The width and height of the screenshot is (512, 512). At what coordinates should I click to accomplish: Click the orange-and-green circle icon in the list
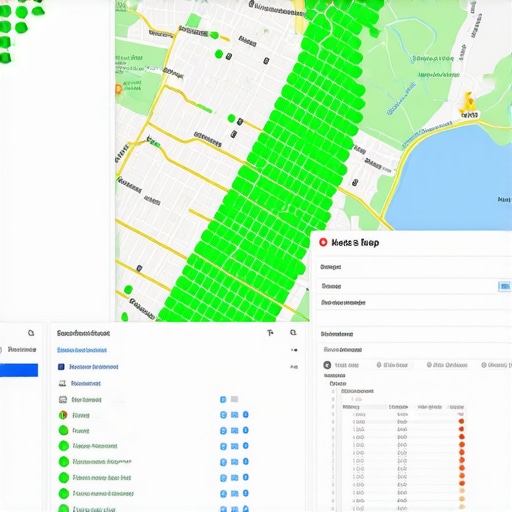[63, 415]
